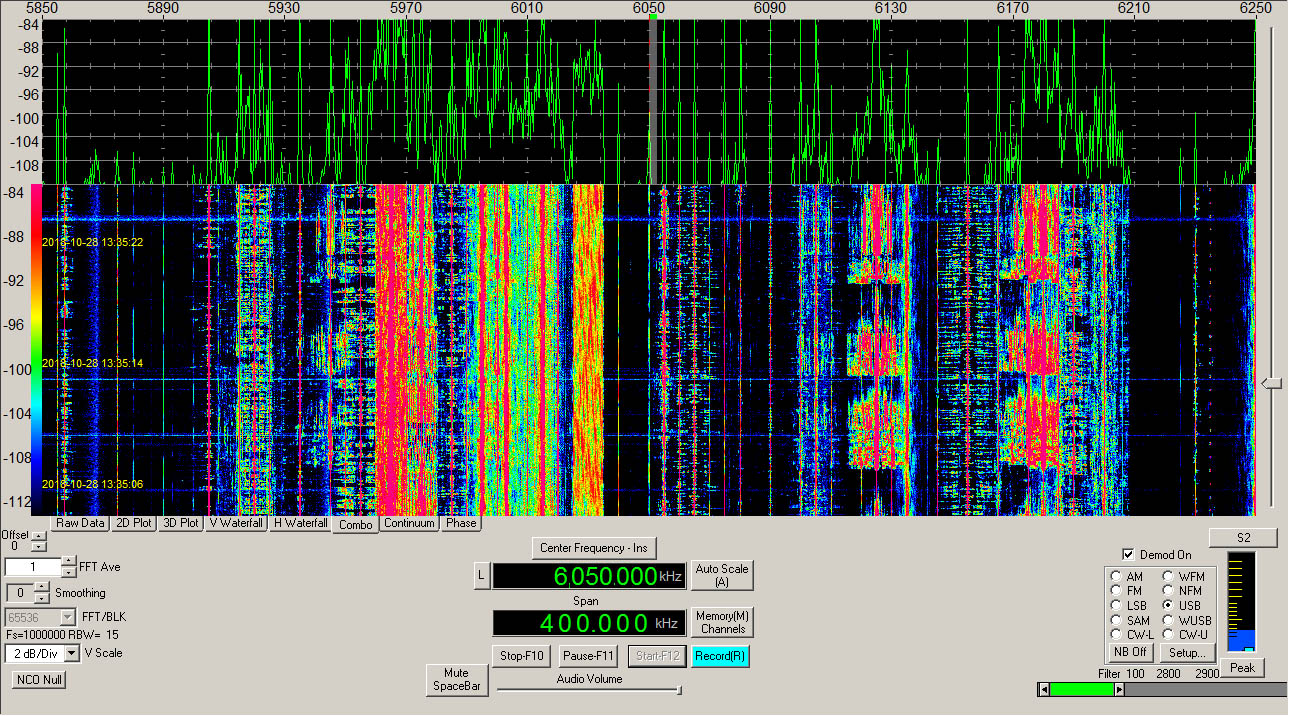Select AM demodulation mode

point(1116,577)
